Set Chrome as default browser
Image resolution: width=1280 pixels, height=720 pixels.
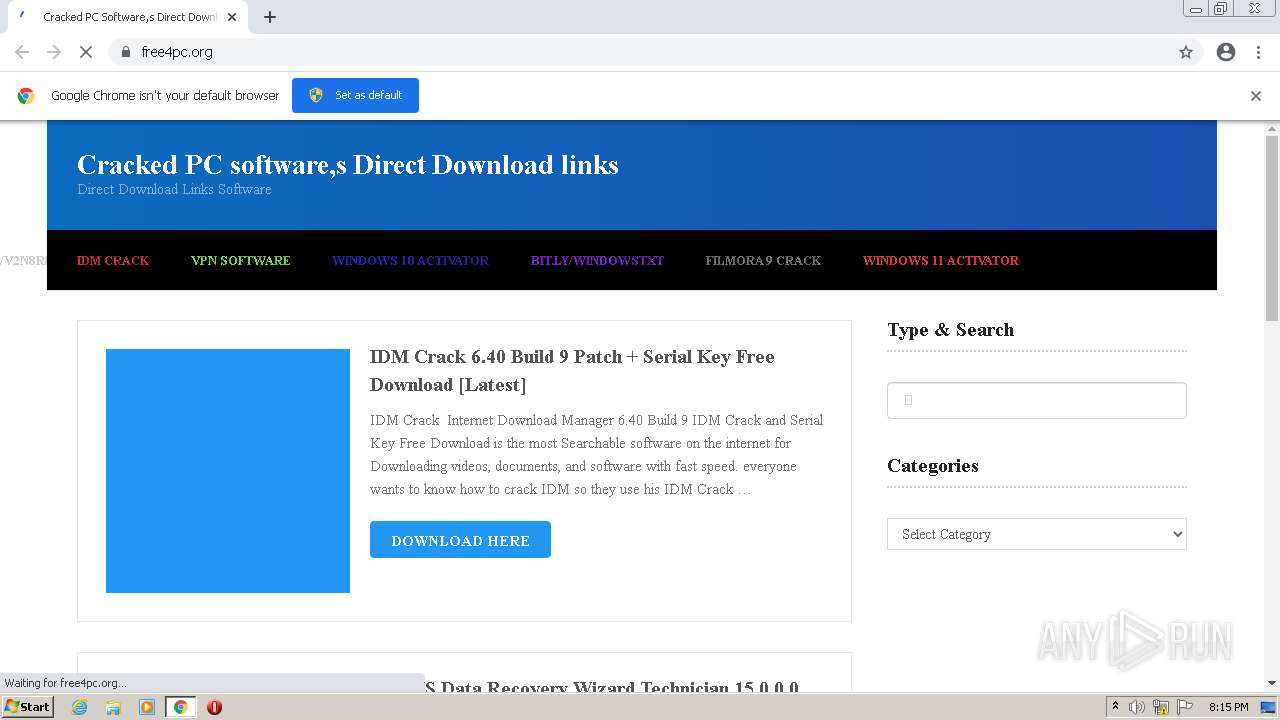pyautogui.click(x=355, y=95)
